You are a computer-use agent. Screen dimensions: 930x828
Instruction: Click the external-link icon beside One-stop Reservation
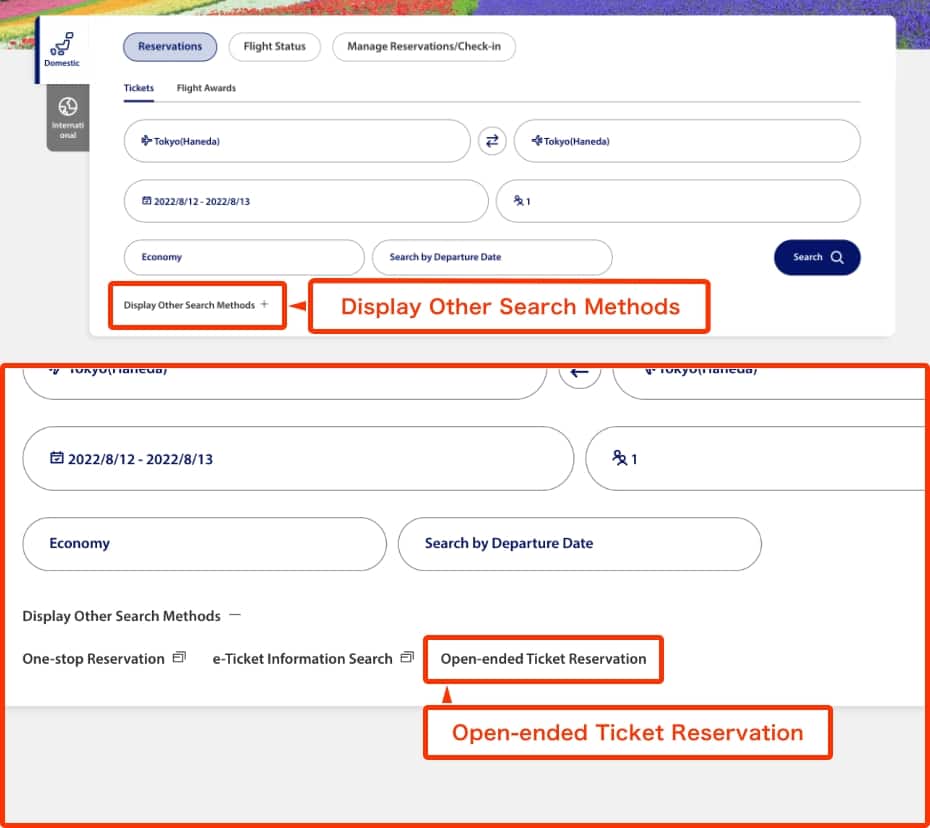(179, 658)
